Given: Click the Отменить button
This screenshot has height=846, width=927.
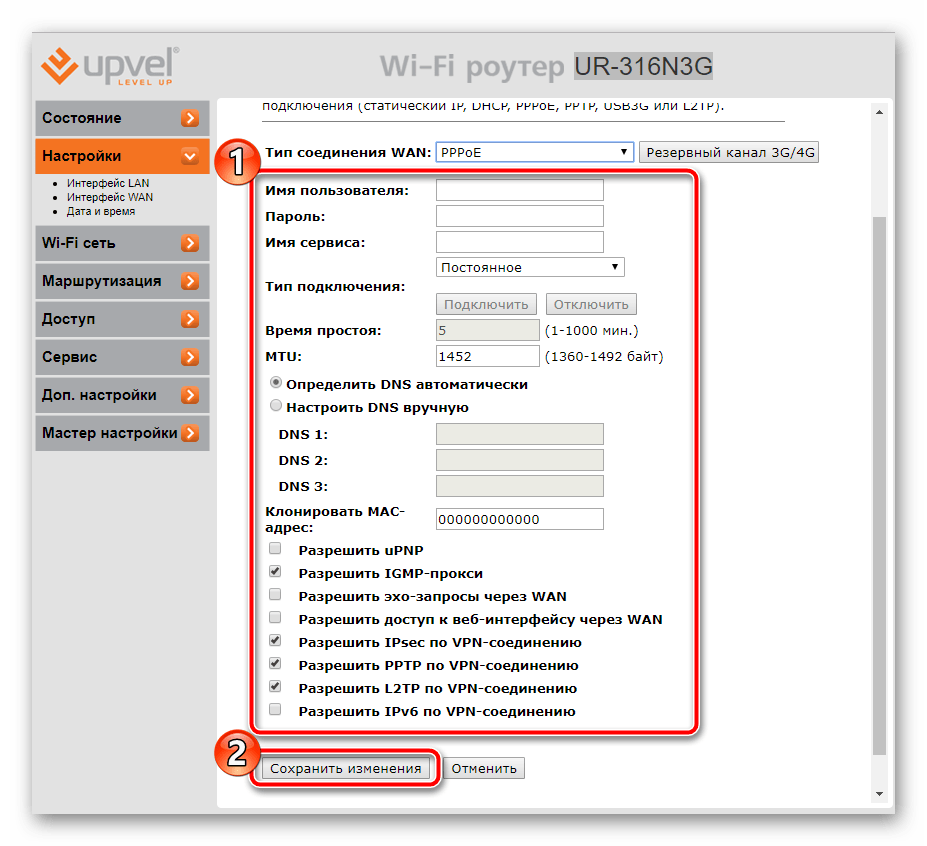Looking at the screenshot, I should coord(484,769).
